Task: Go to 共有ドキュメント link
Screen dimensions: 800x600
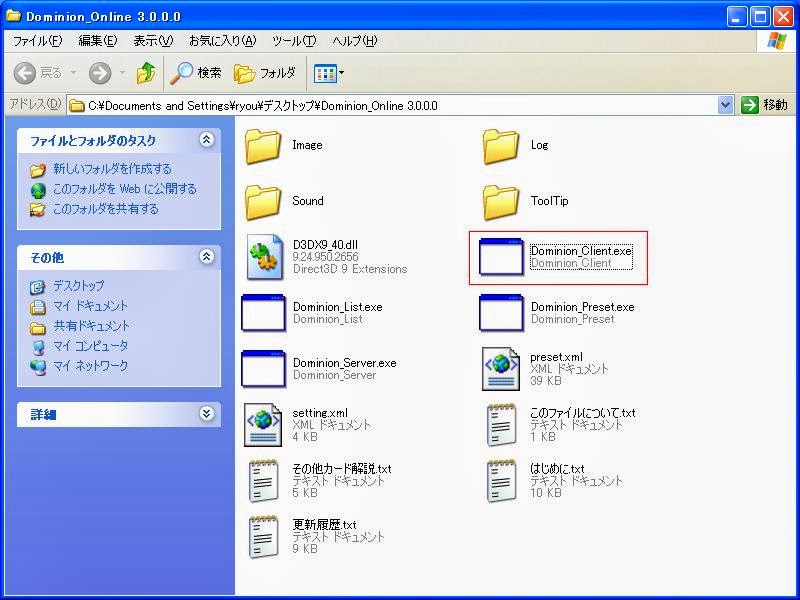Action: pyautogui.click(x=91, y=326)
